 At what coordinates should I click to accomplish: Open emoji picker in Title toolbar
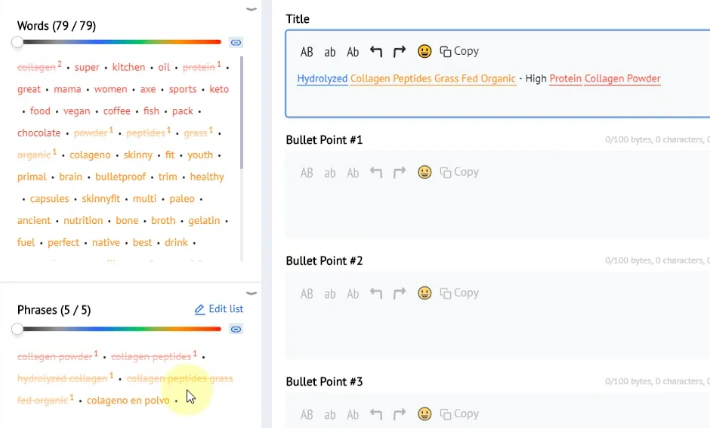[424, 51]
